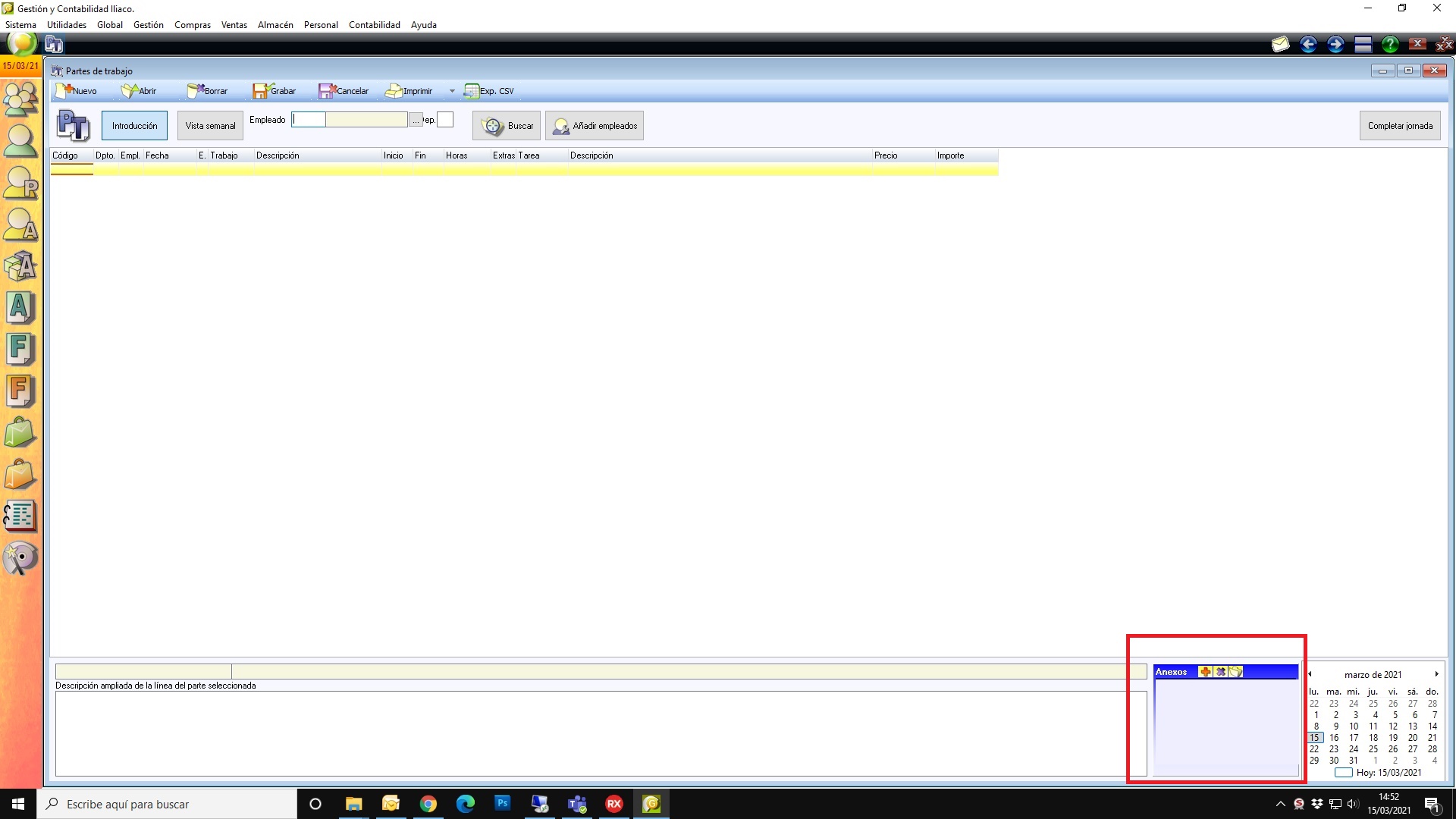The image size is (1456, 819).
Task: Open the Utilidades menu
Action: (x=67, y=25)
